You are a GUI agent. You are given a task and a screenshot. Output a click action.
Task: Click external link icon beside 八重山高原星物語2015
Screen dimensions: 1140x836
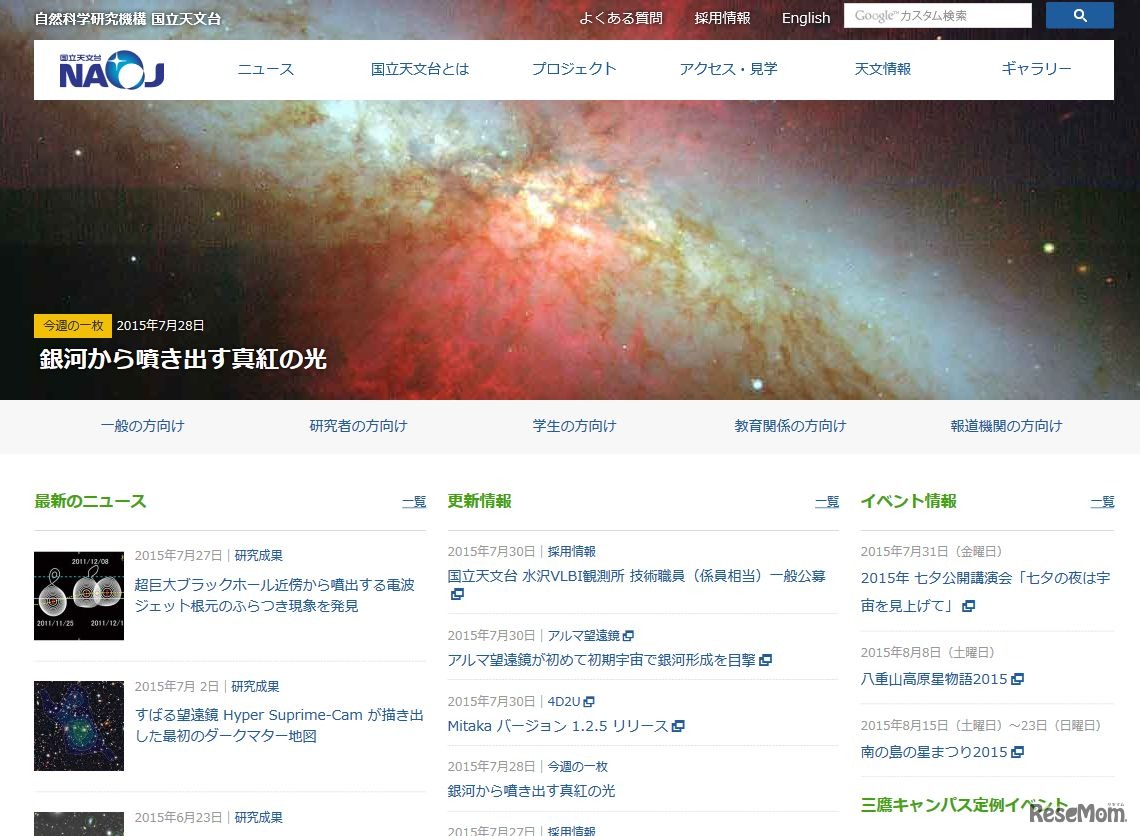[1017, 679]
